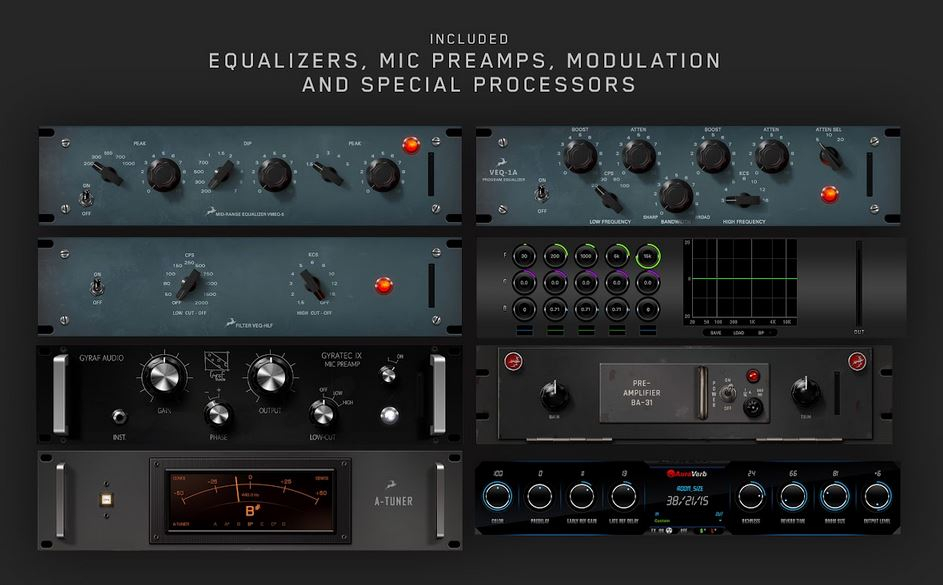The width and height of the screenshot is (943, 585).
Task: Click the COLOR knob on AuraVerb
Action: point(498,497)
